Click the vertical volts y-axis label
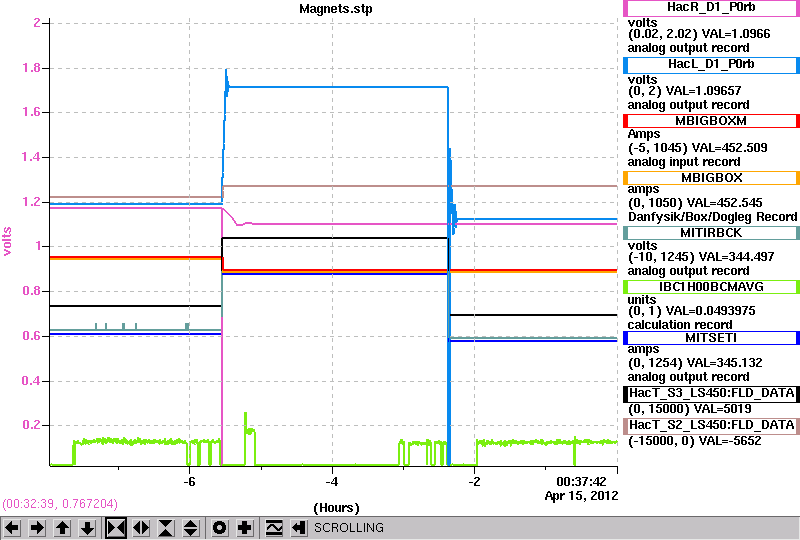The width and height of the screenshot is (800, 540). (x=7, y=241)
